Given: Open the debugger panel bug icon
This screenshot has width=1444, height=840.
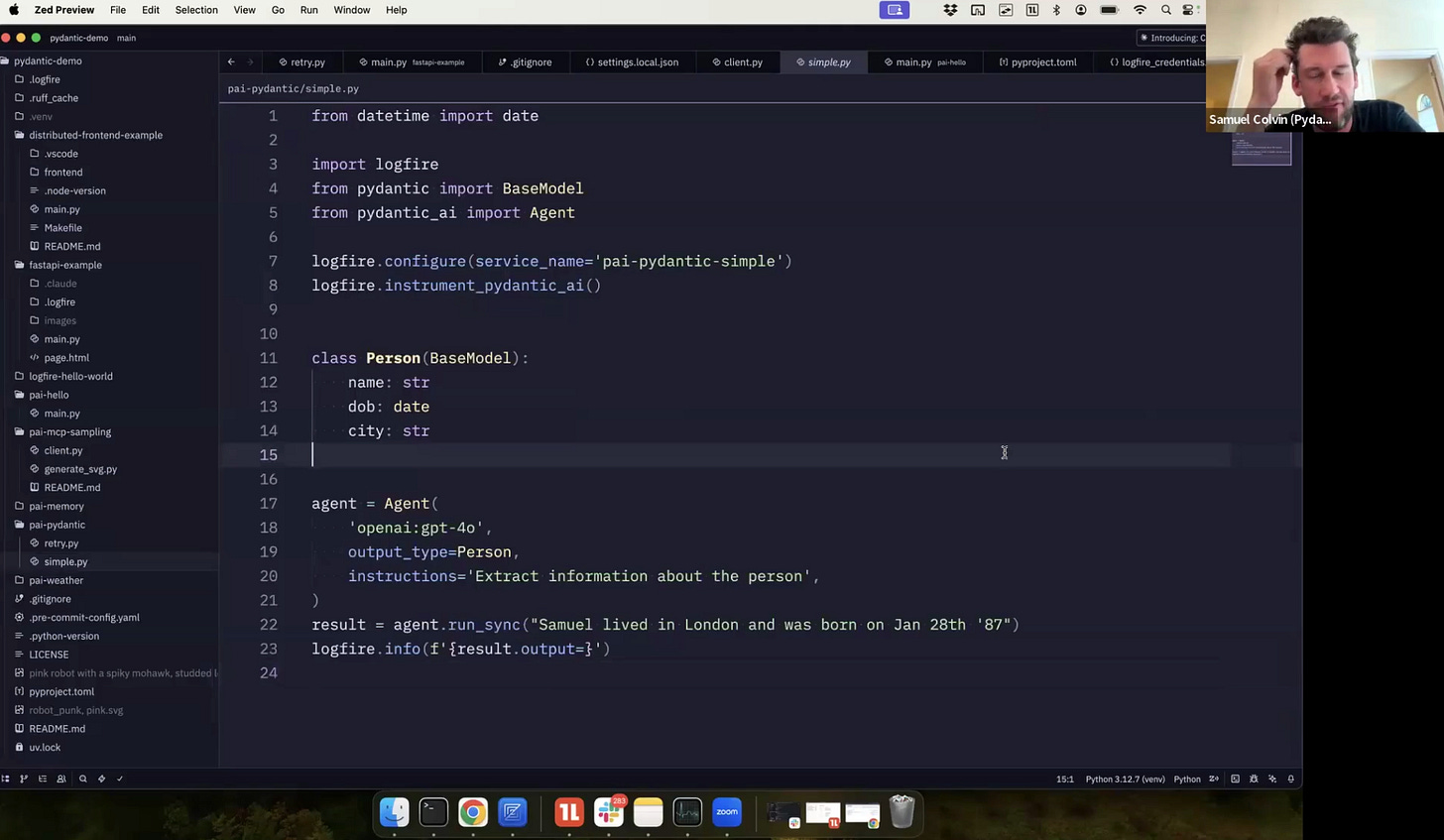Looking at the screenshot, I should pyautogui.click(x=1254, y=779).
